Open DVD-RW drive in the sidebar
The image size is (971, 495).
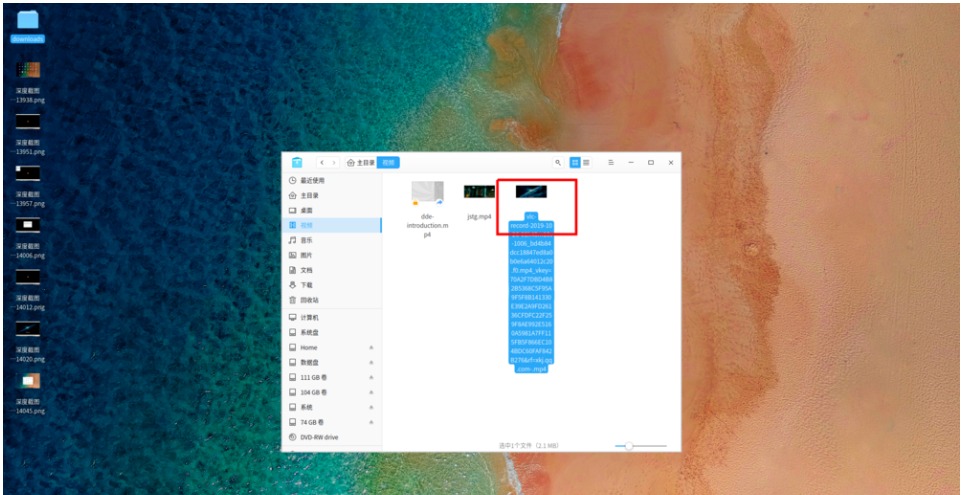click(x=332, y=437)
